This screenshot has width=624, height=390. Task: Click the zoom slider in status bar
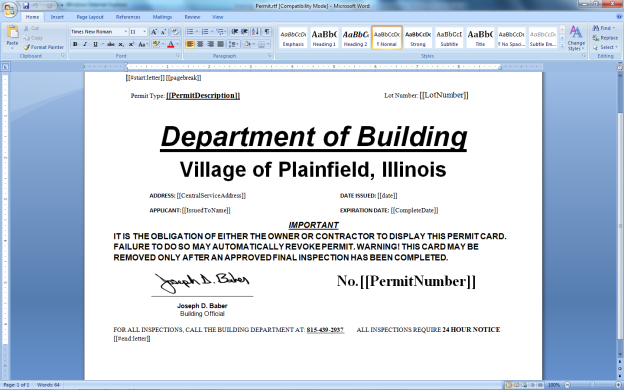(593, 385)
